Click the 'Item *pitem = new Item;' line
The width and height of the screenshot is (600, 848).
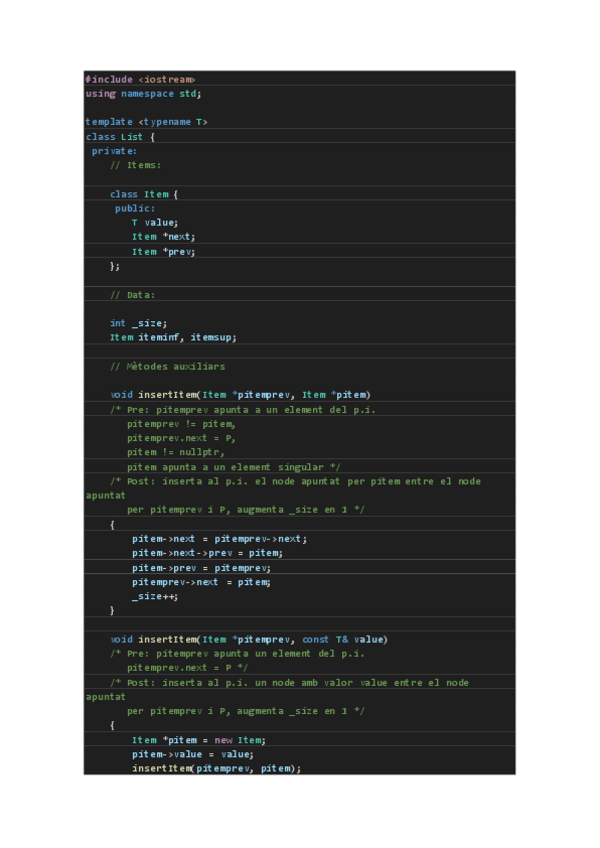(x=198, y=740)
